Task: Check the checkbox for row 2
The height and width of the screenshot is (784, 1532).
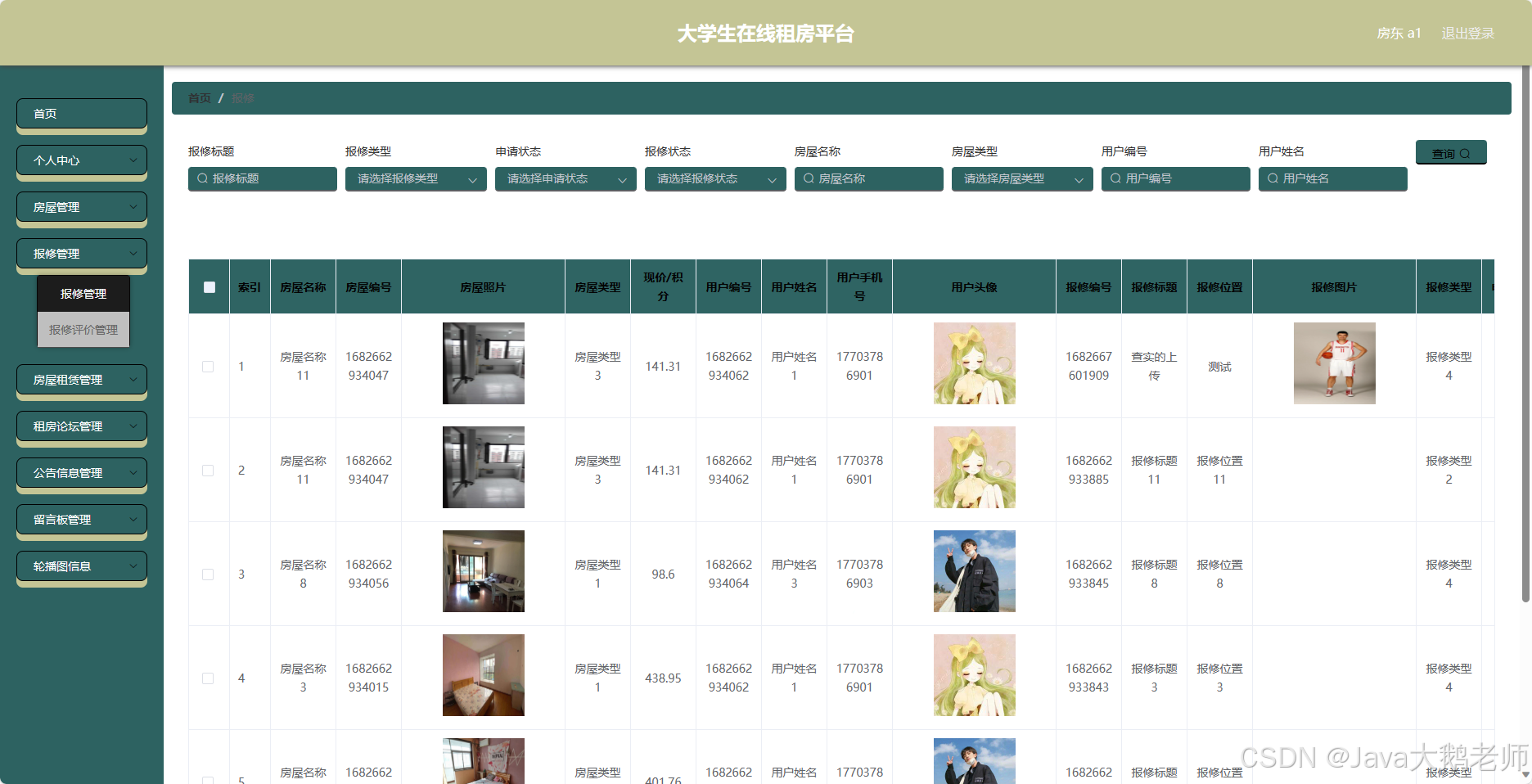Action: 208,471
